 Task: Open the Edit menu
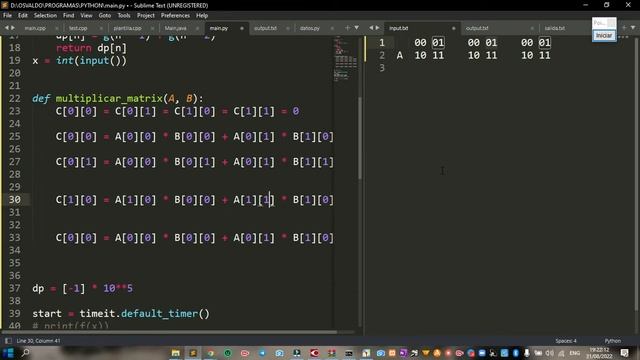click(22, 16)
